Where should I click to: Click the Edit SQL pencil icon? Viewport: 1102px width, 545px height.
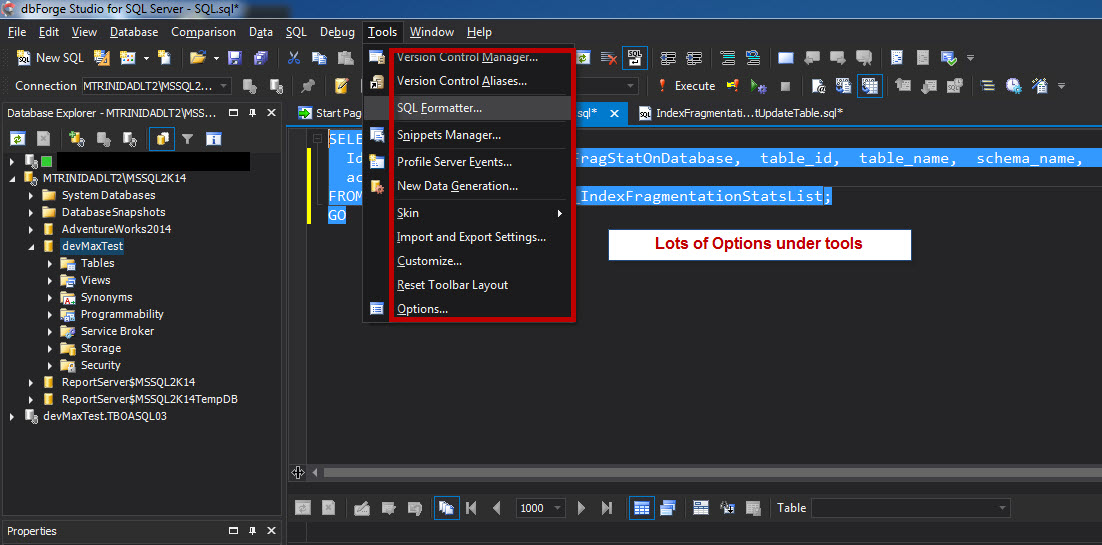point(342,86)
